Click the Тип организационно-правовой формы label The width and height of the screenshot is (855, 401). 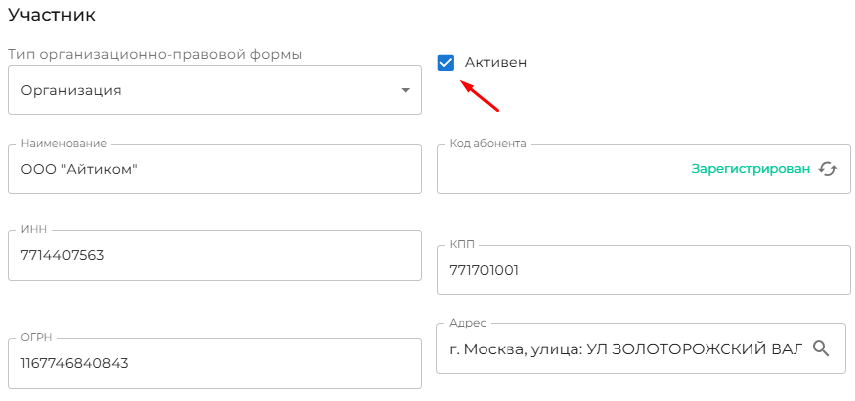(x=154, y=53)
